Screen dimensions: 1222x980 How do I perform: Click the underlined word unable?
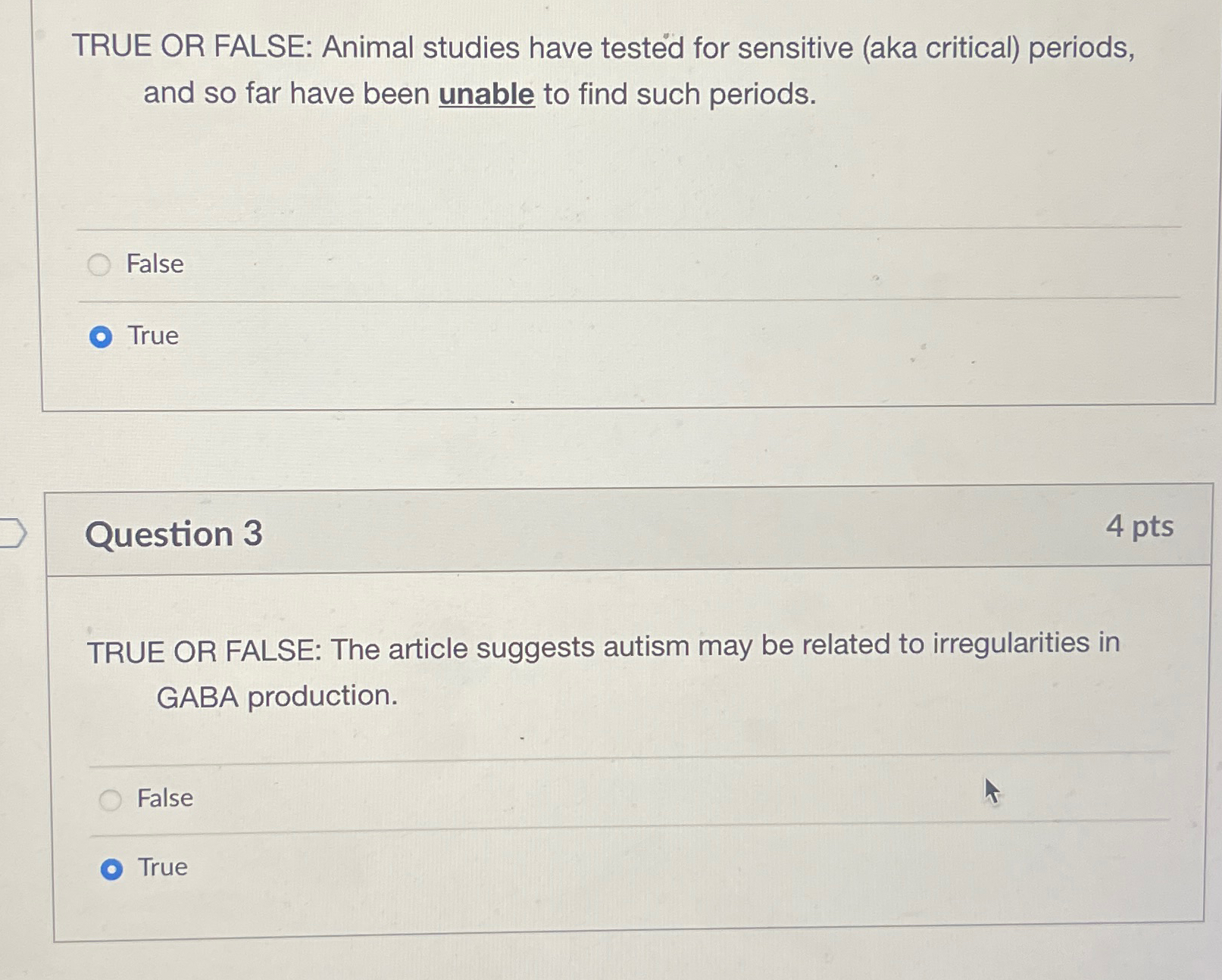point(487,94)
